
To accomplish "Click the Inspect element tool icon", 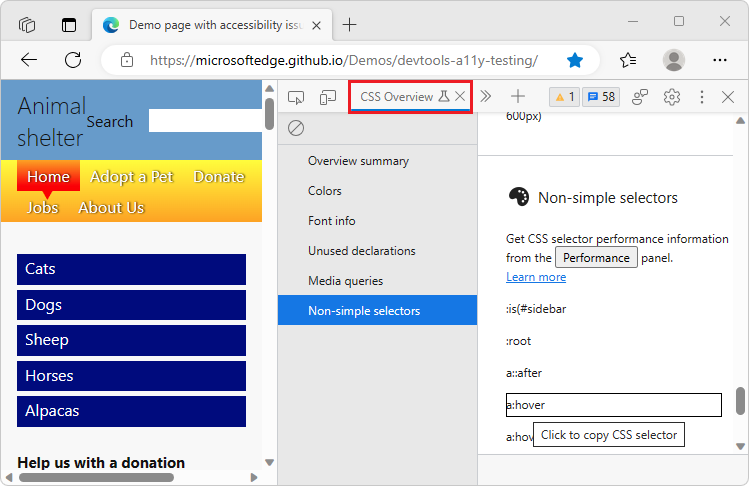I will pyautogui.click(x=296, y=97).
